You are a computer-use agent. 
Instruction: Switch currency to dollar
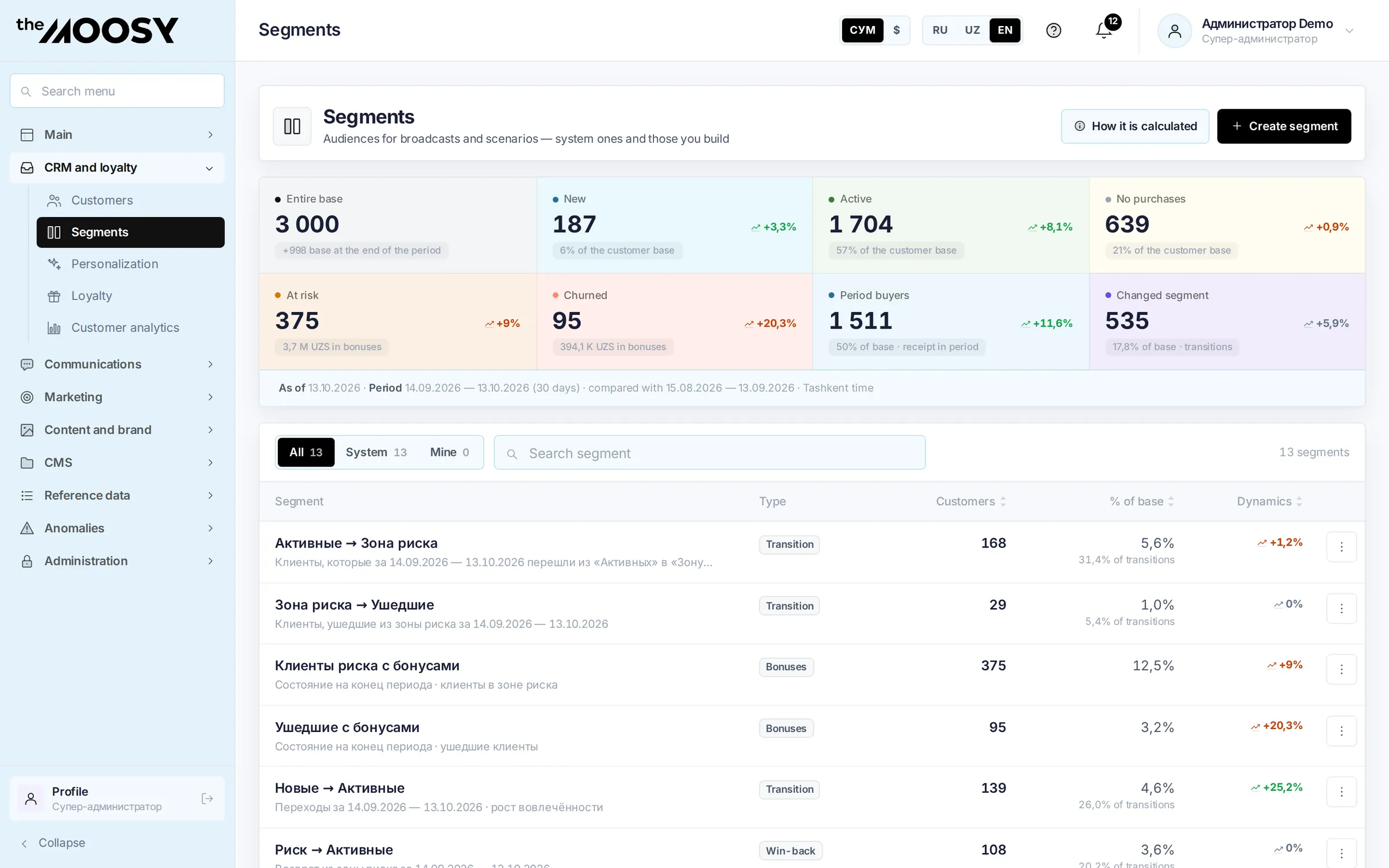[x=896, y=30]
